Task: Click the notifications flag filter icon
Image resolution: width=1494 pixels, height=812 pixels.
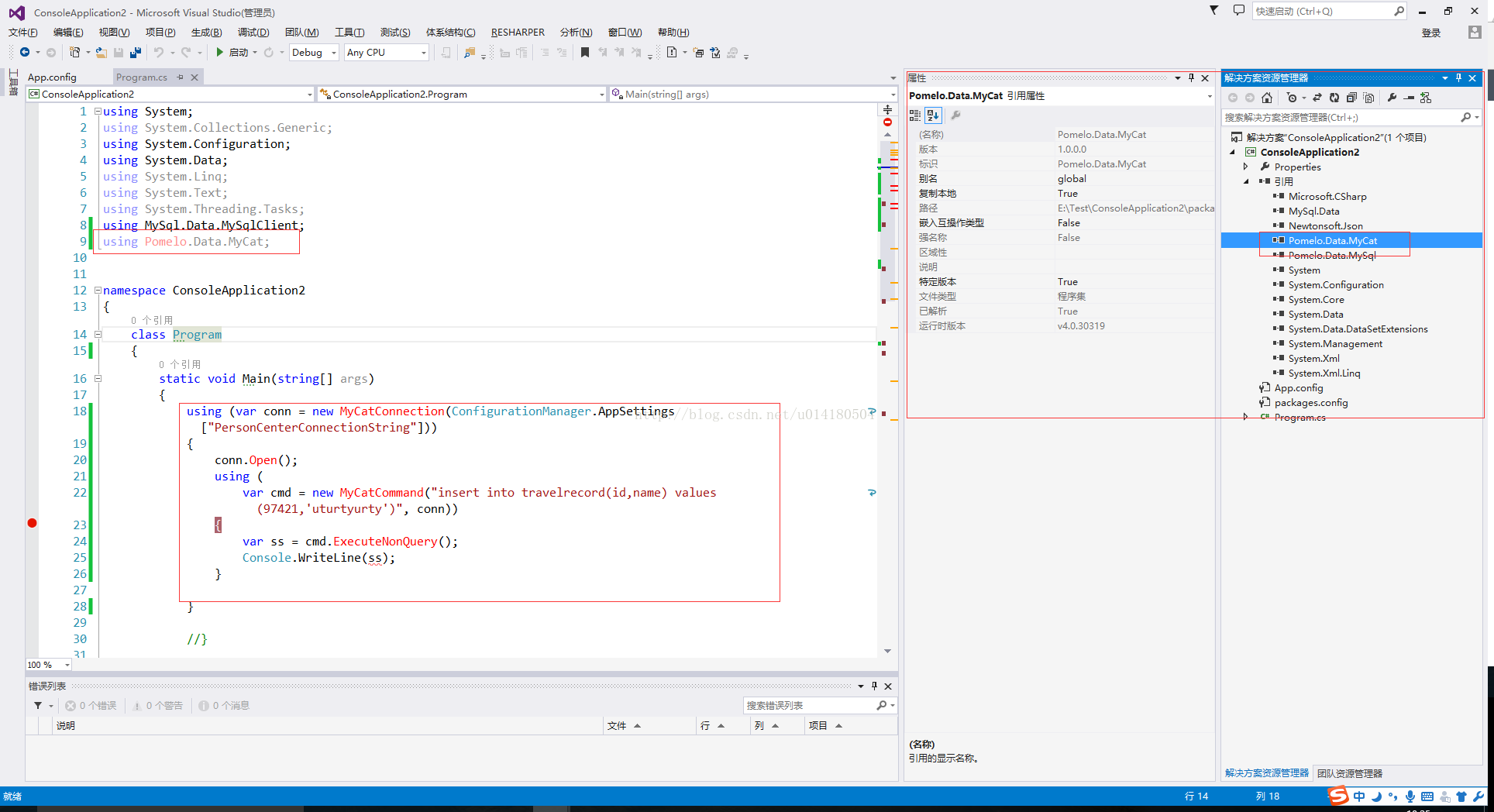Action: coord(1214,10)
